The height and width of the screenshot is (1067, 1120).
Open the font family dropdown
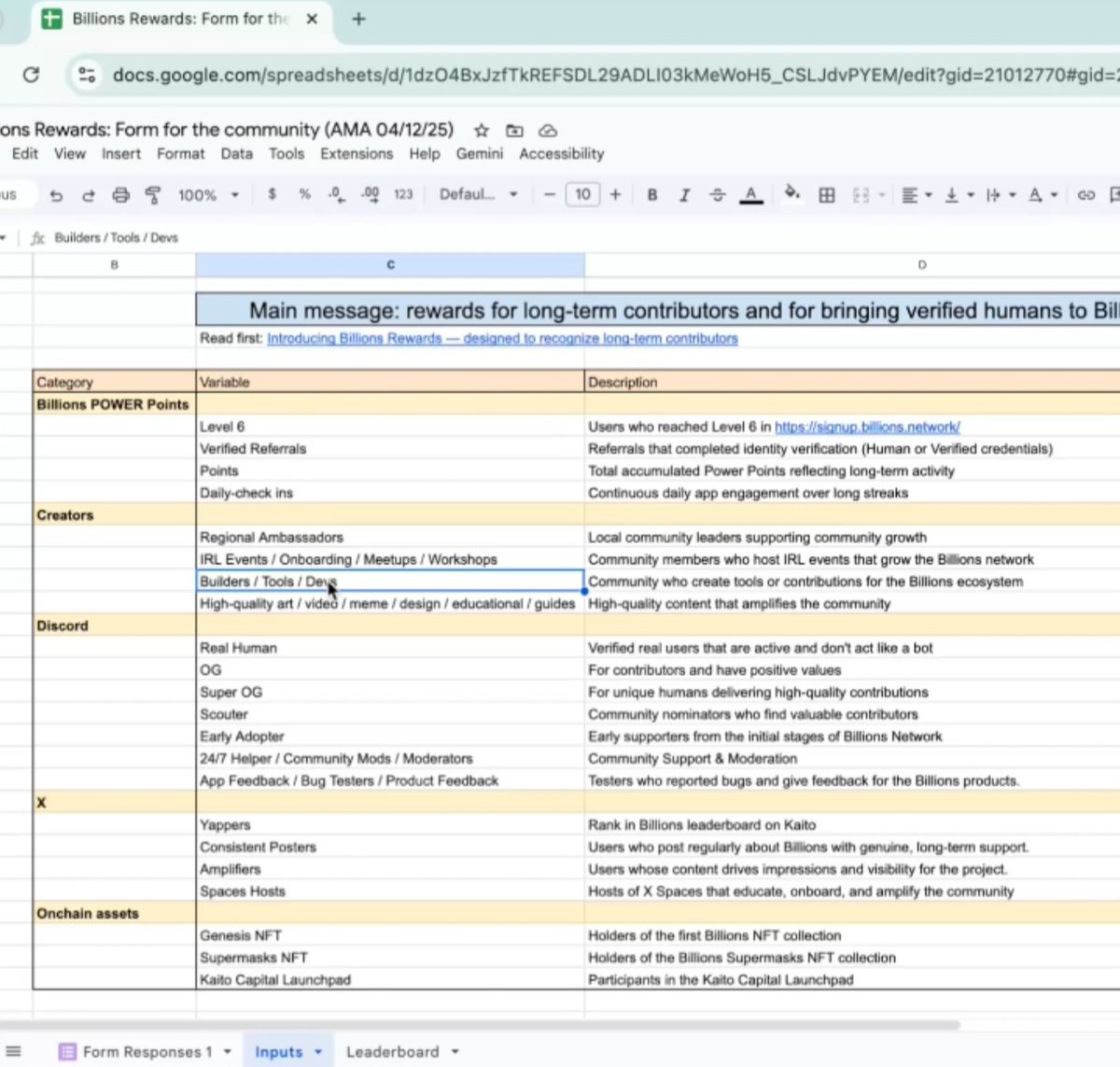[478, 194]
